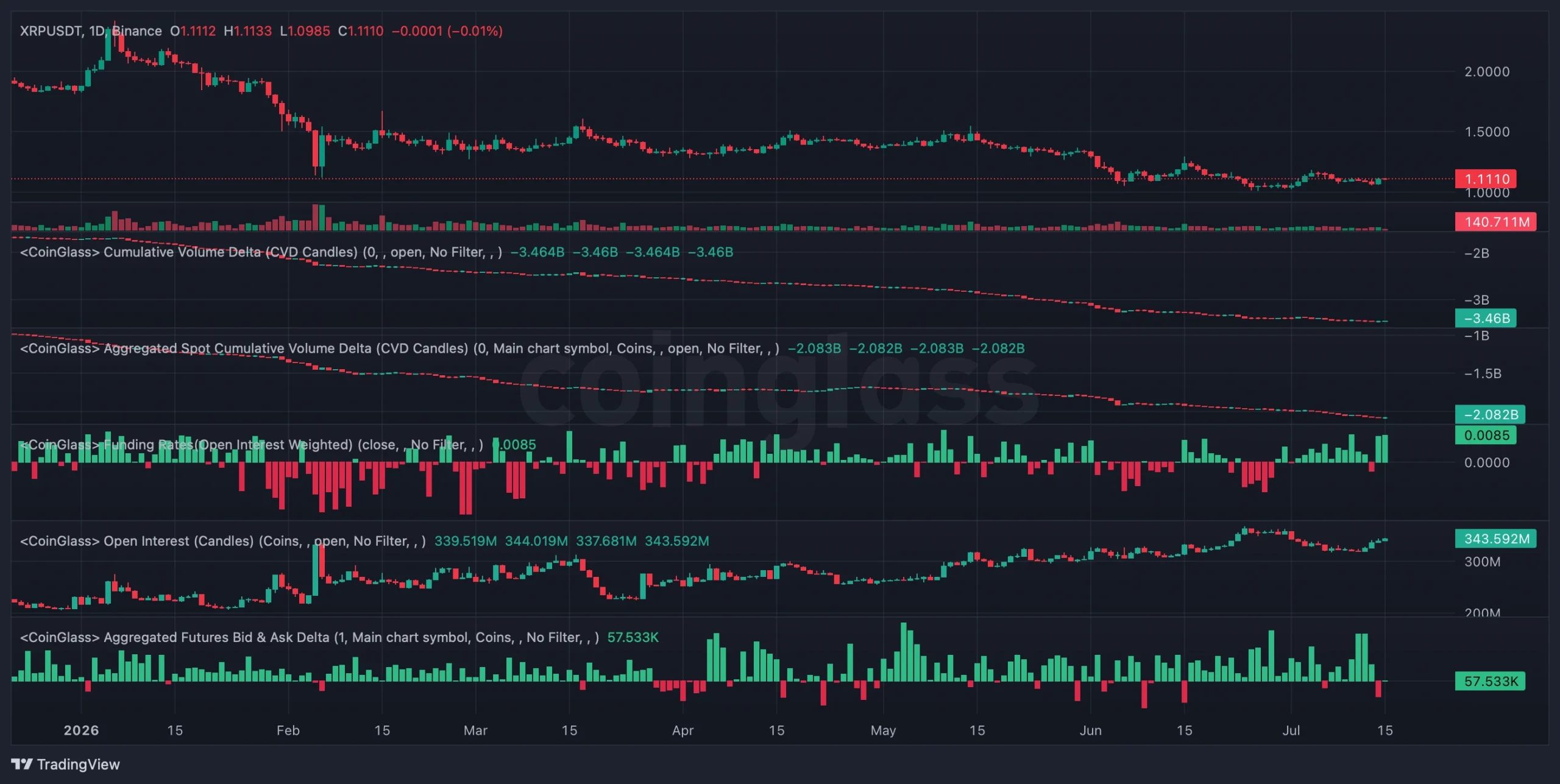Click the Feb label on time axis
Screen dimensions: 1560x784
tap(288, 730)
